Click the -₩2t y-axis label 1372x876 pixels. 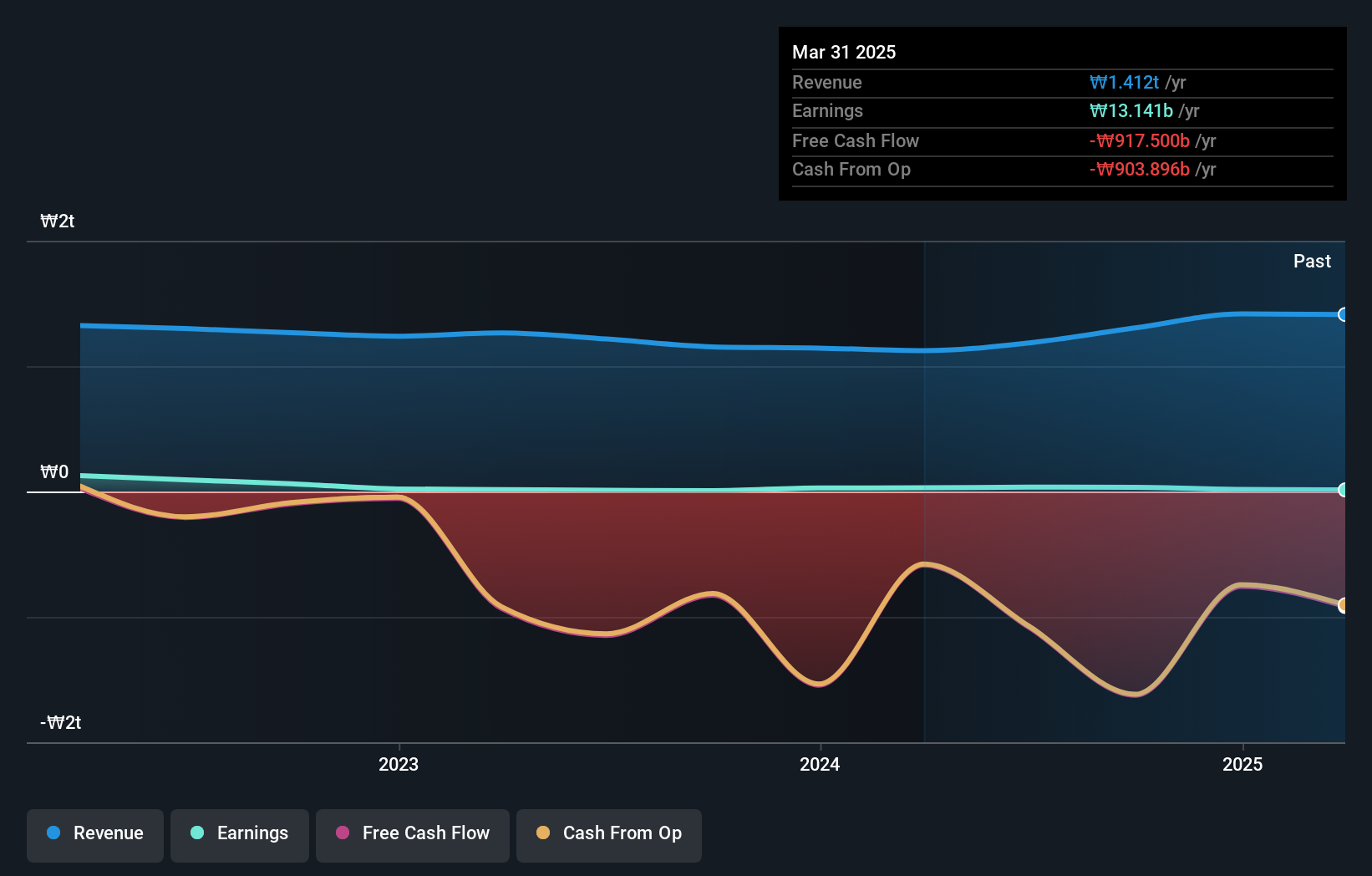tap(61, 722)
